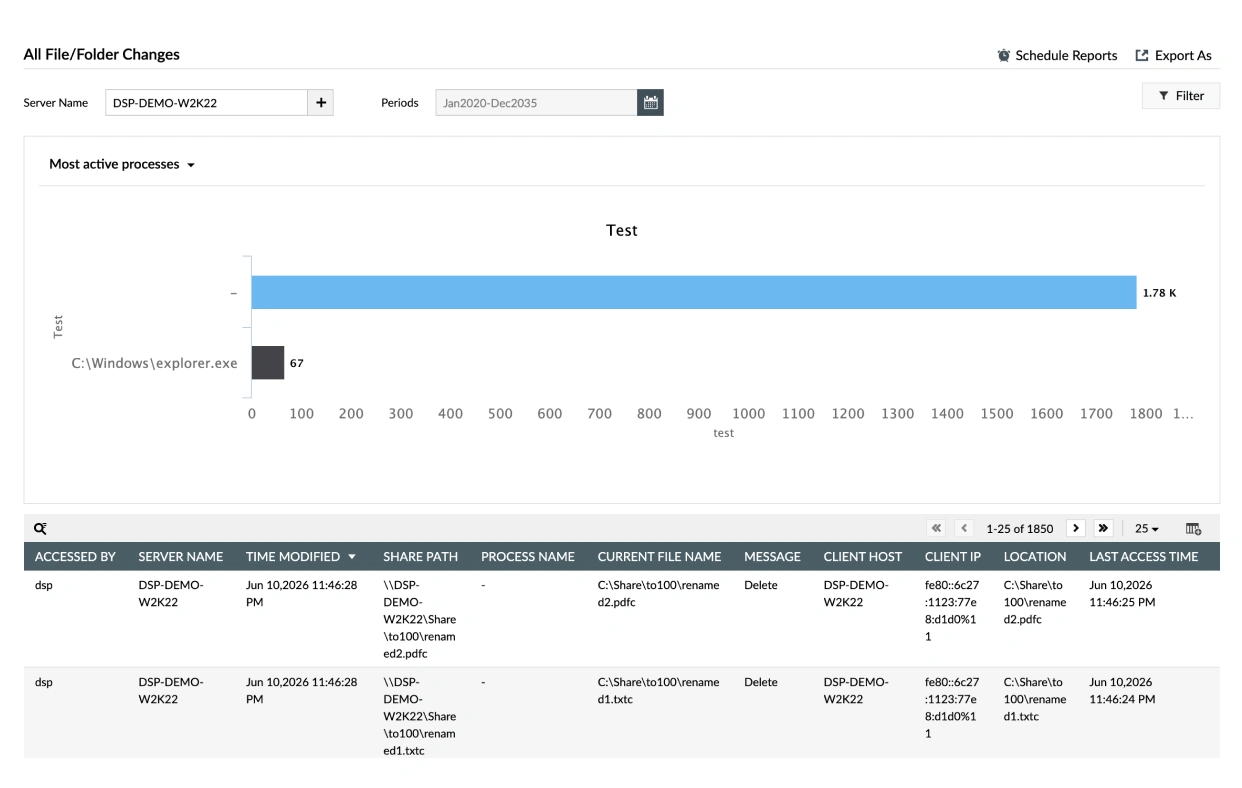Go to the first page
Image resolution: width=1242 pixels, height=788 pixels.
point(937,528)
